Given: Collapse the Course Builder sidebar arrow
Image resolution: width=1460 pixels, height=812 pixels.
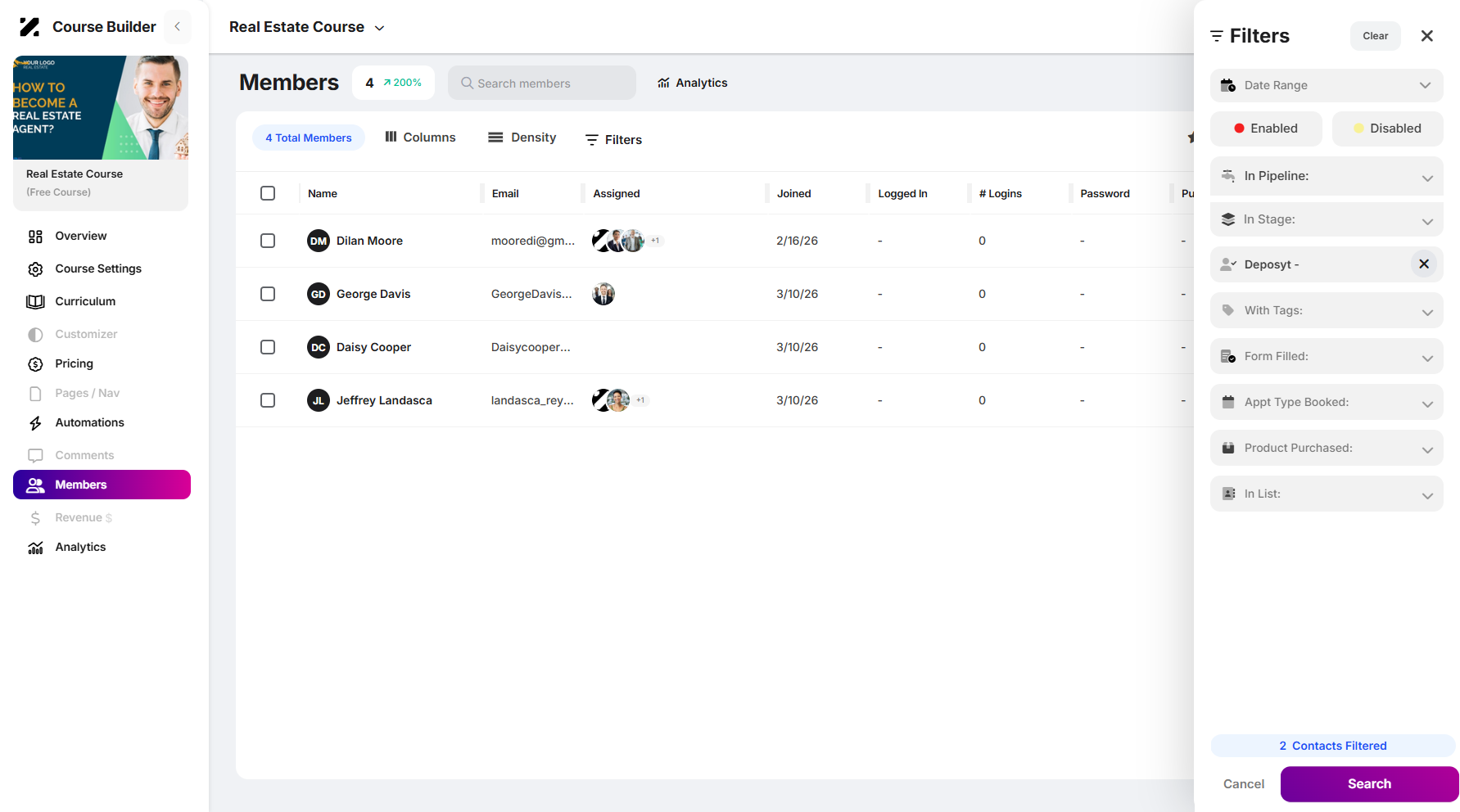Looking at the screenshot, I should click(x=177, y=27).
